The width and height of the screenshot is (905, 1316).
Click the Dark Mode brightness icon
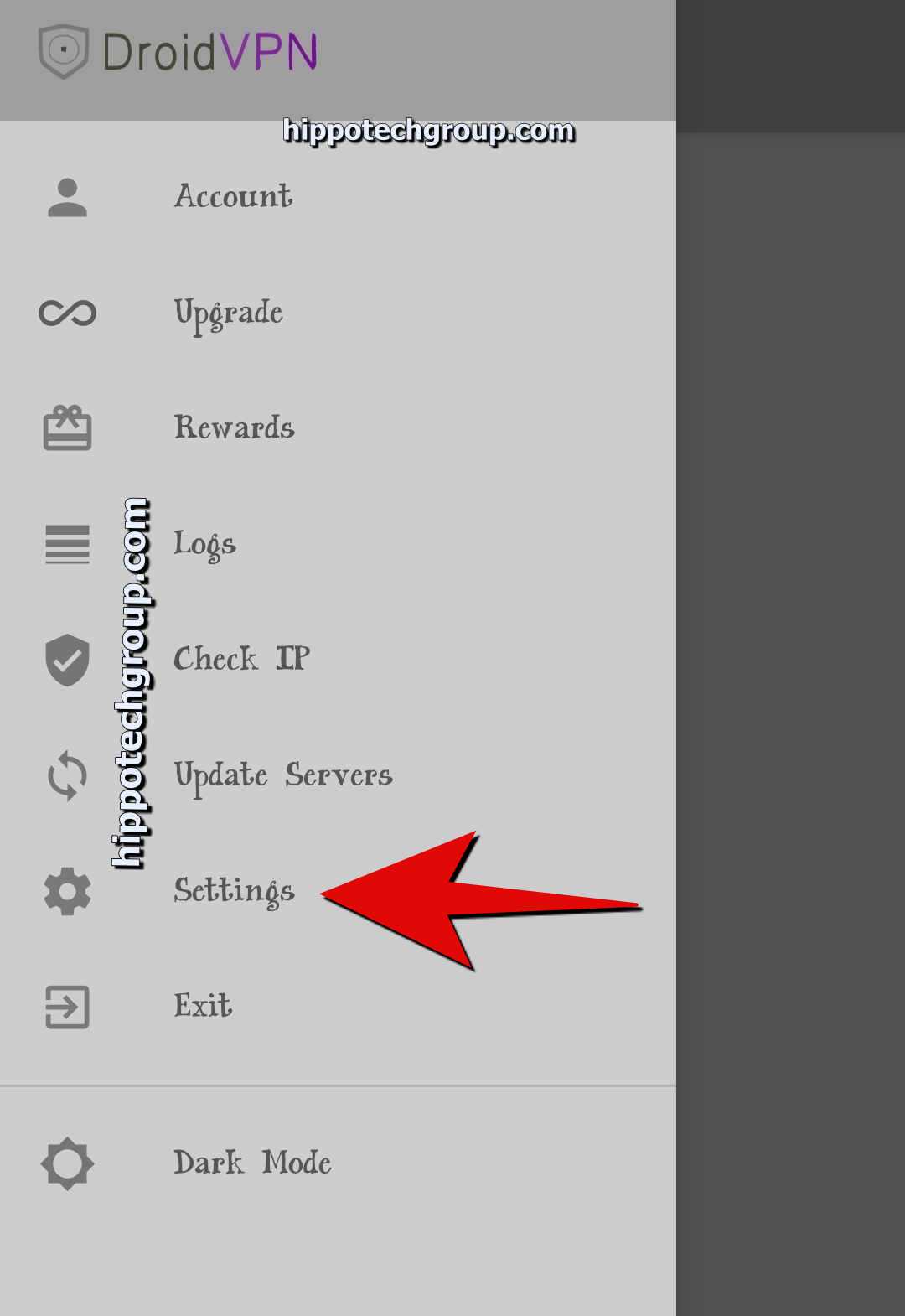pyautogui.click(x=67, y=1163)
